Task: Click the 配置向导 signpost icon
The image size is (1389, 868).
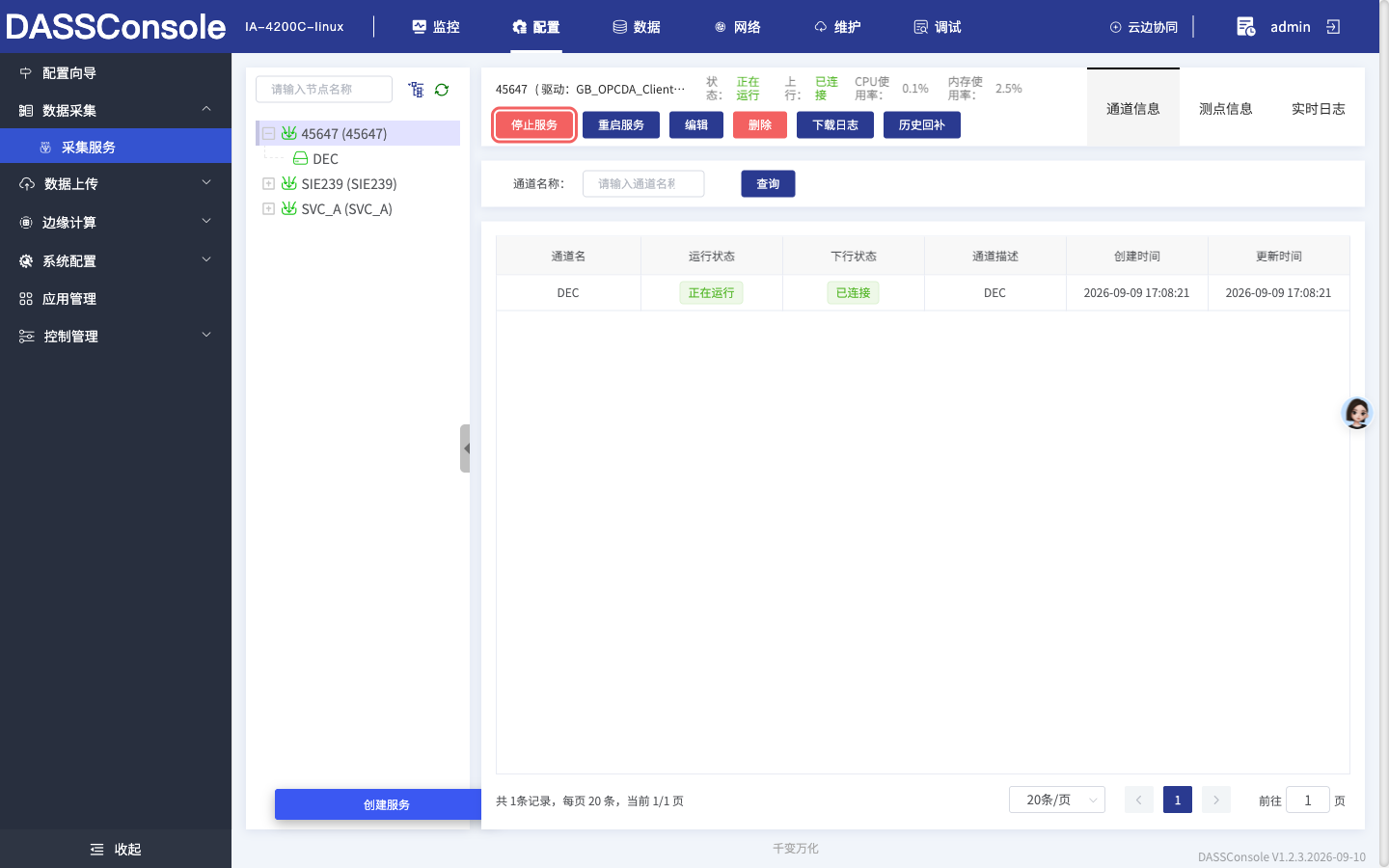Action: point(26,73)
